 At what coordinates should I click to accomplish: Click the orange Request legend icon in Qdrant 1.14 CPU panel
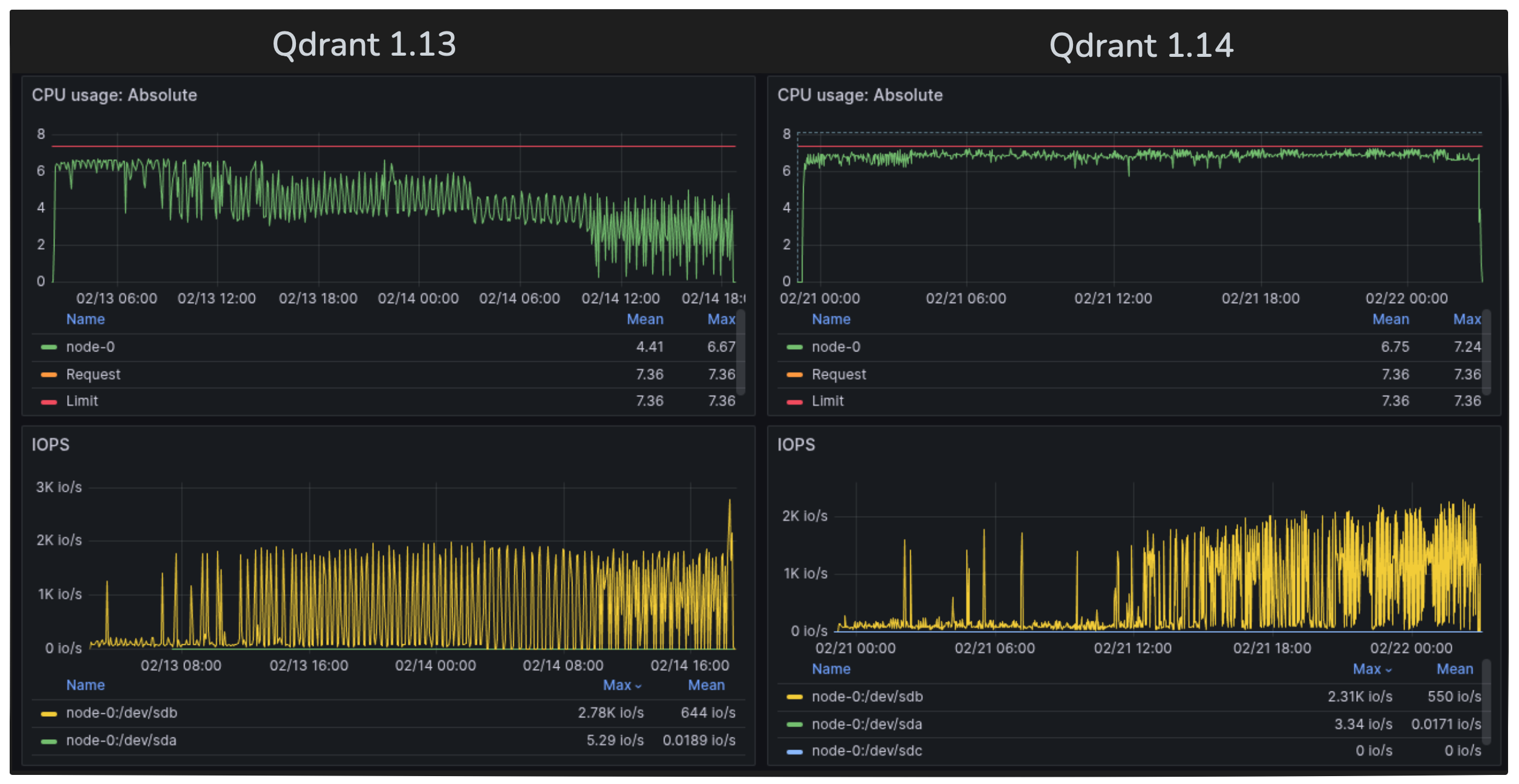[795, 374]
